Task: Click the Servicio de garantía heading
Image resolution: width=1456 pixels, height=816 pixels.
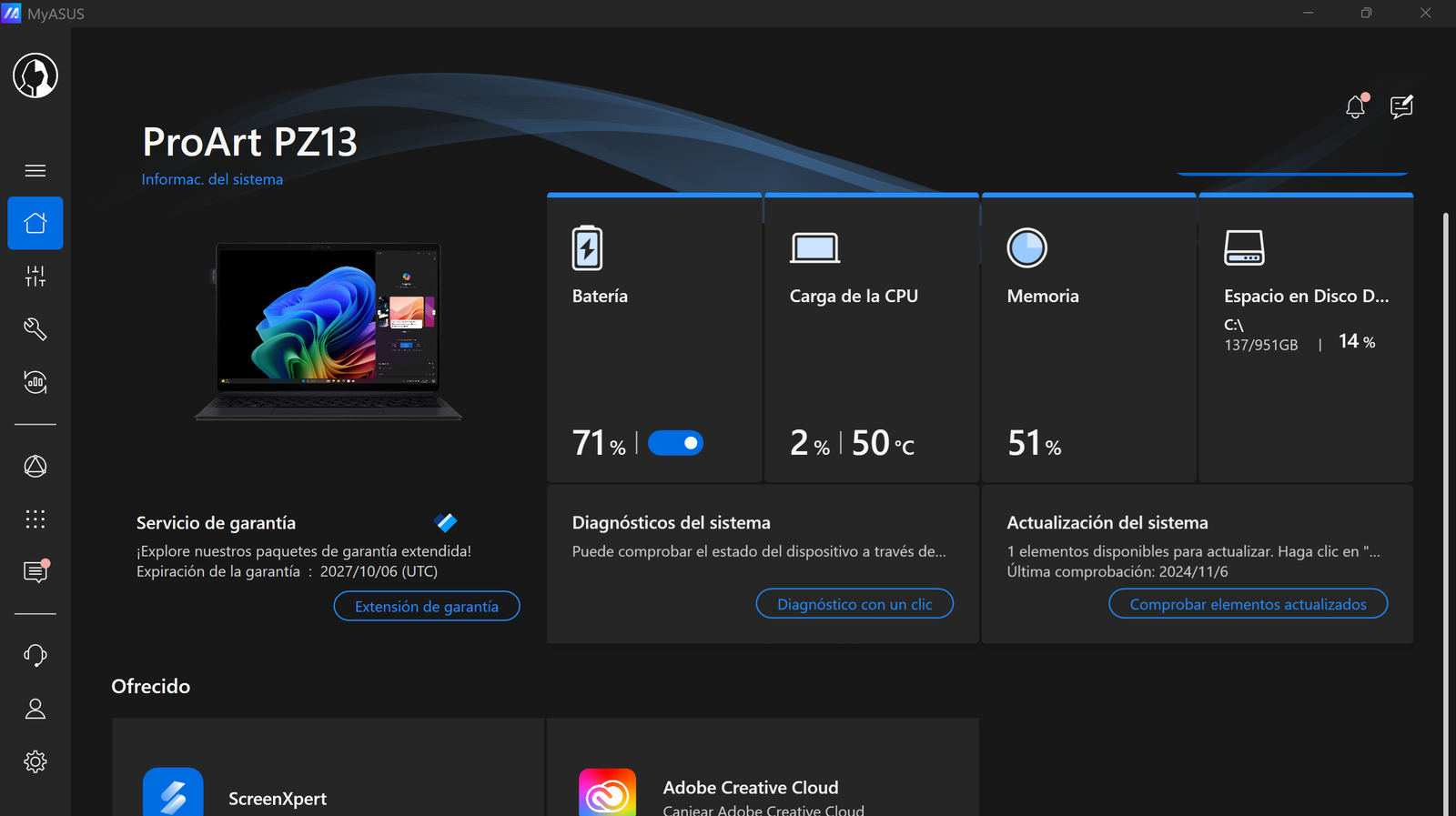Action: 216,522
